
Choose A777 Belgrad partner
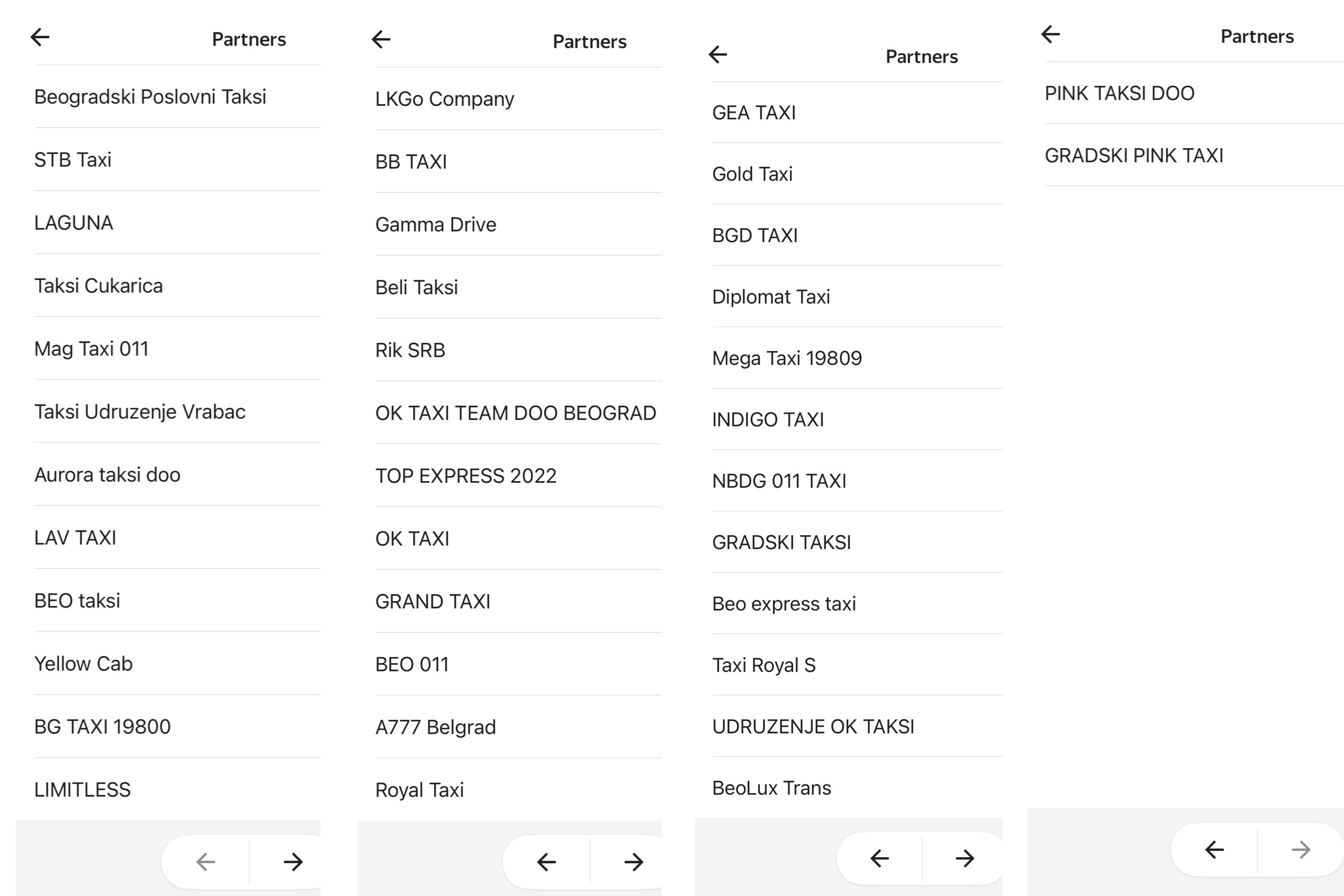pyautogui.click(x=435, y=727)
